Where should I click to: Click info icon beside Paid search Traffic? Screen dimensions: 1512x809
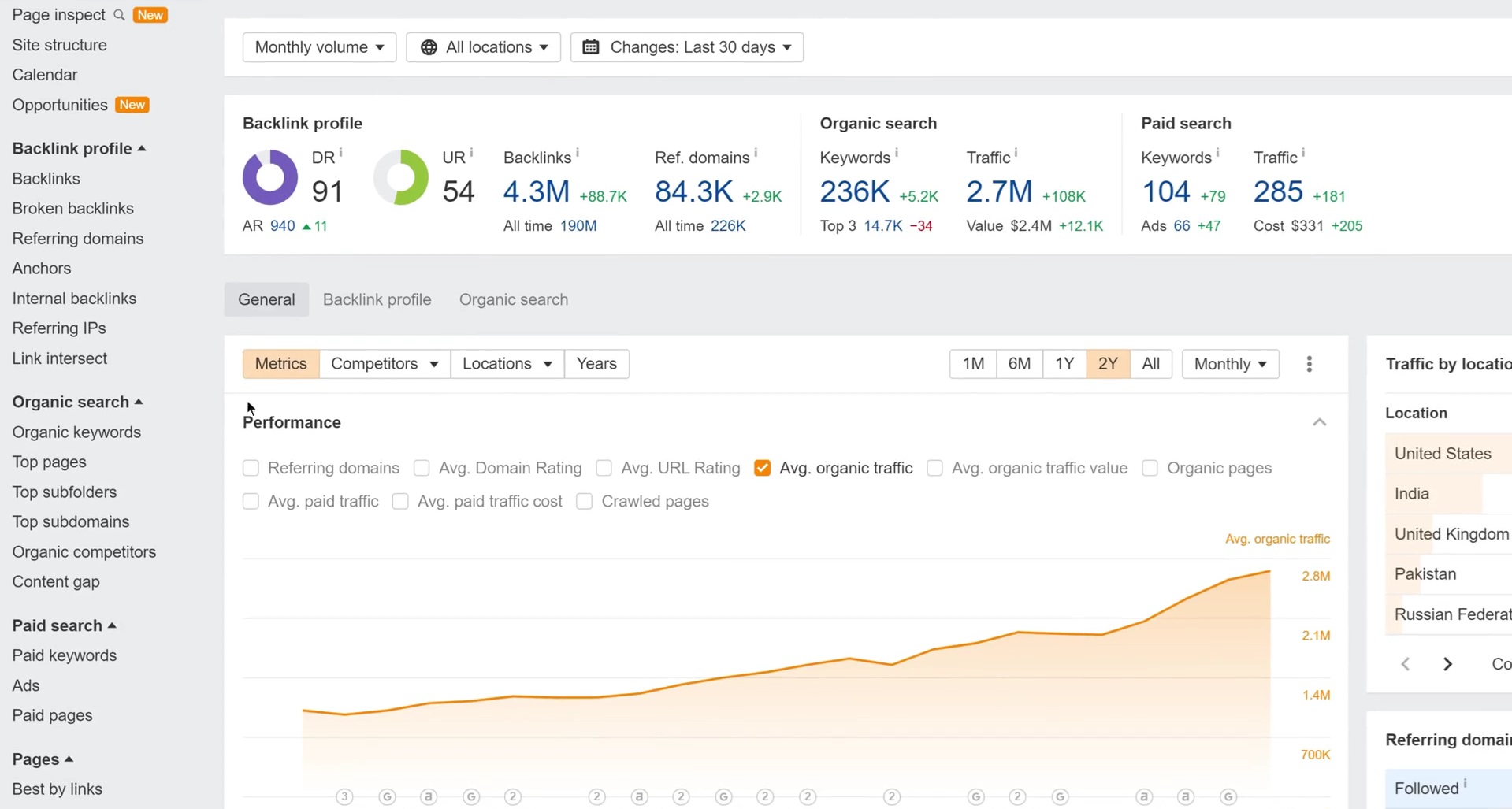pyautogui.click(x=1303, y=152)
